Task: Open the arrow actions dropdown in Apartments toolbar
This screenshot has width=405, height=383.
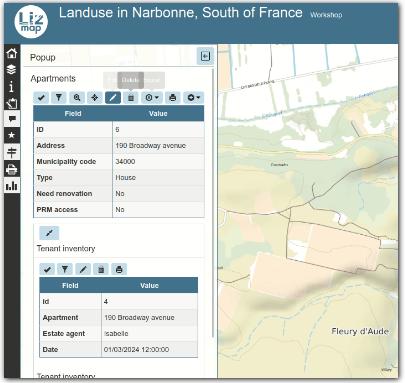Action: pos(194,98)
